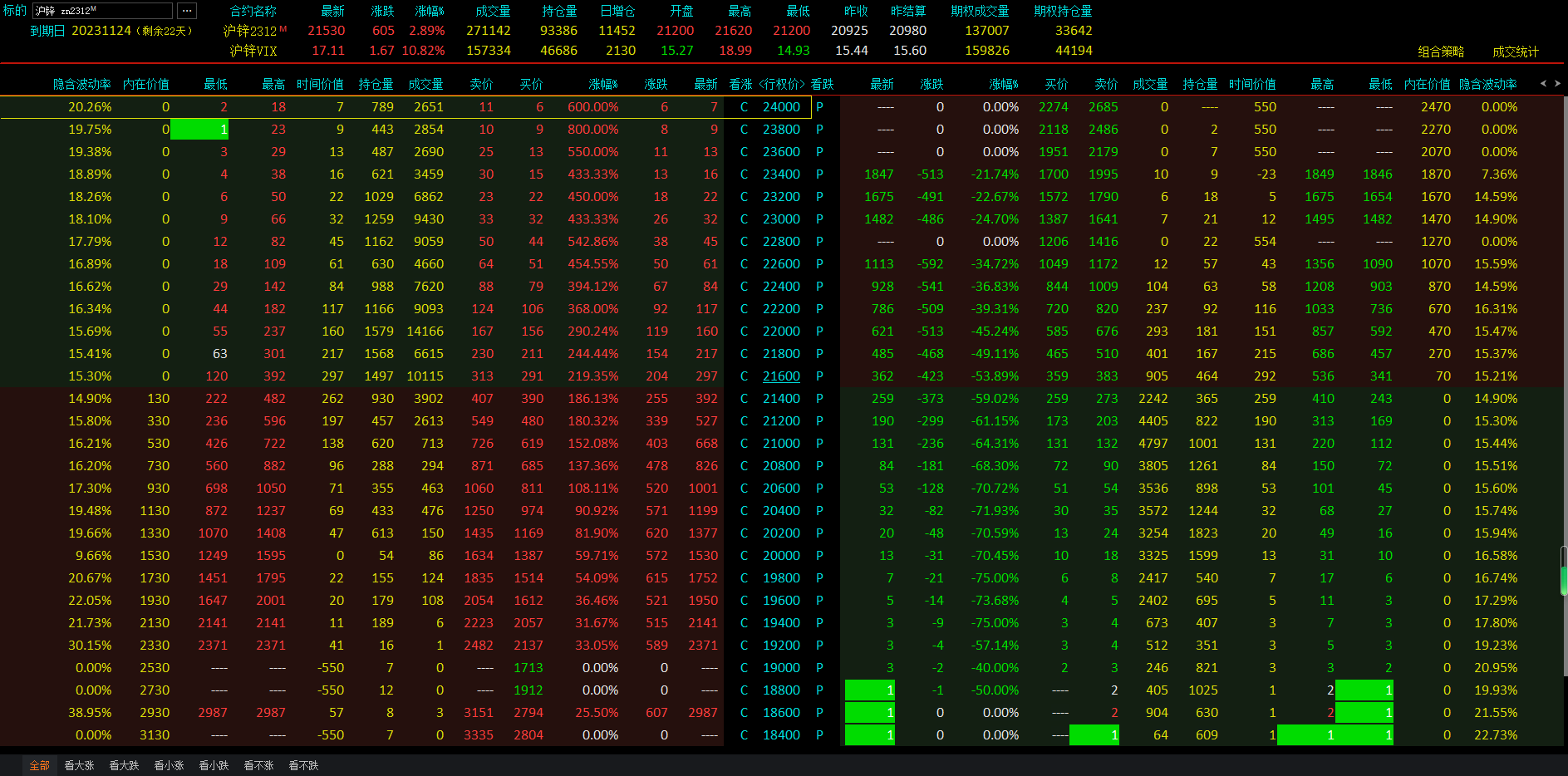
Task: Click the 〈行权价〉 strike column header
Action: [782, 84]
